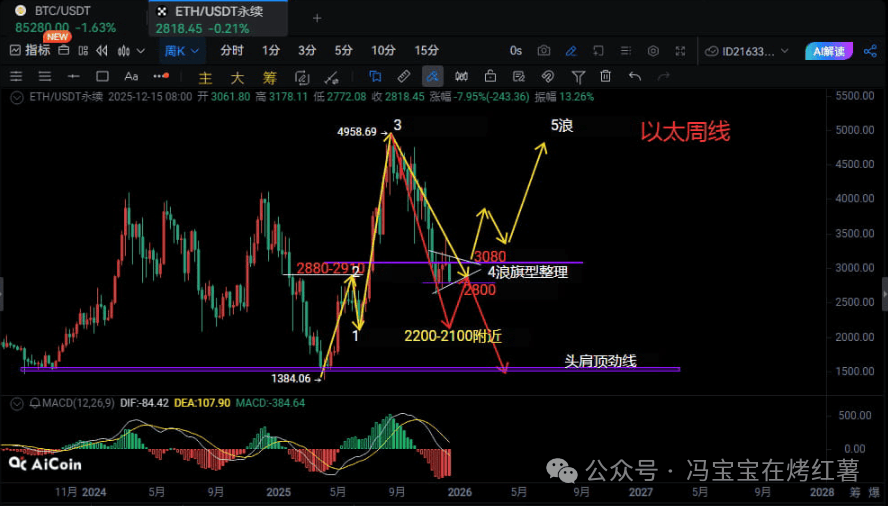888x506 pixels.
Task: Toggle the lock drawings icon
Action: coord(490,76)
